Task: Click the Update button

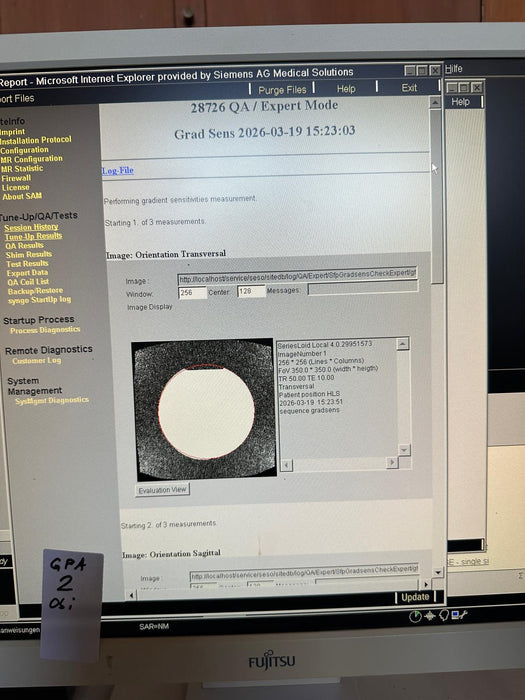Action: (415, 597)
